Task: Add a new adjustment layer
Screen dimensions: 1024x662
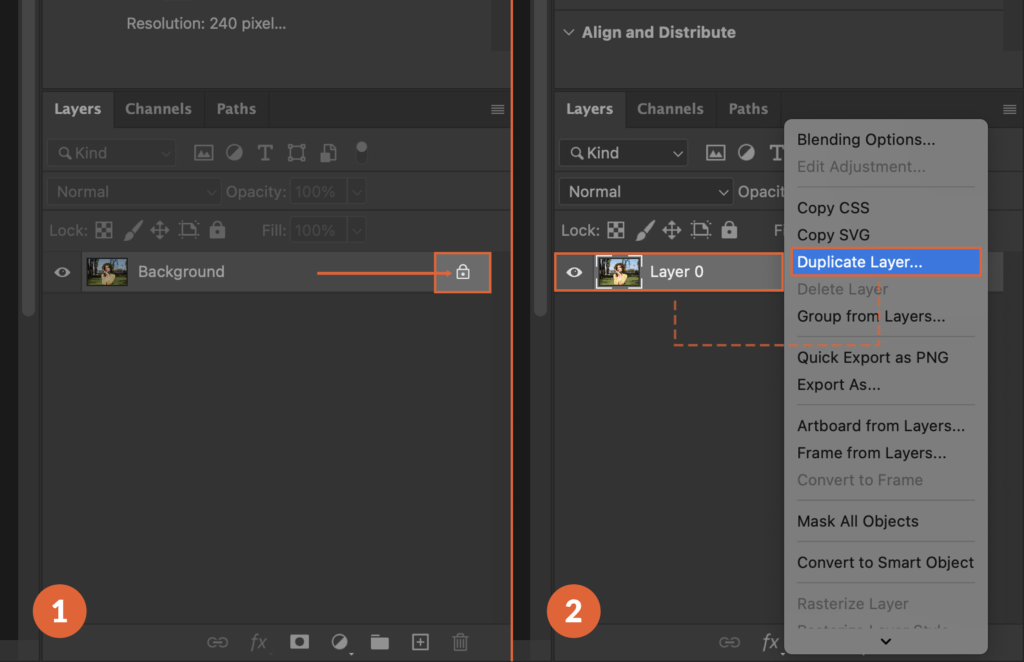Action: point(339,642)
